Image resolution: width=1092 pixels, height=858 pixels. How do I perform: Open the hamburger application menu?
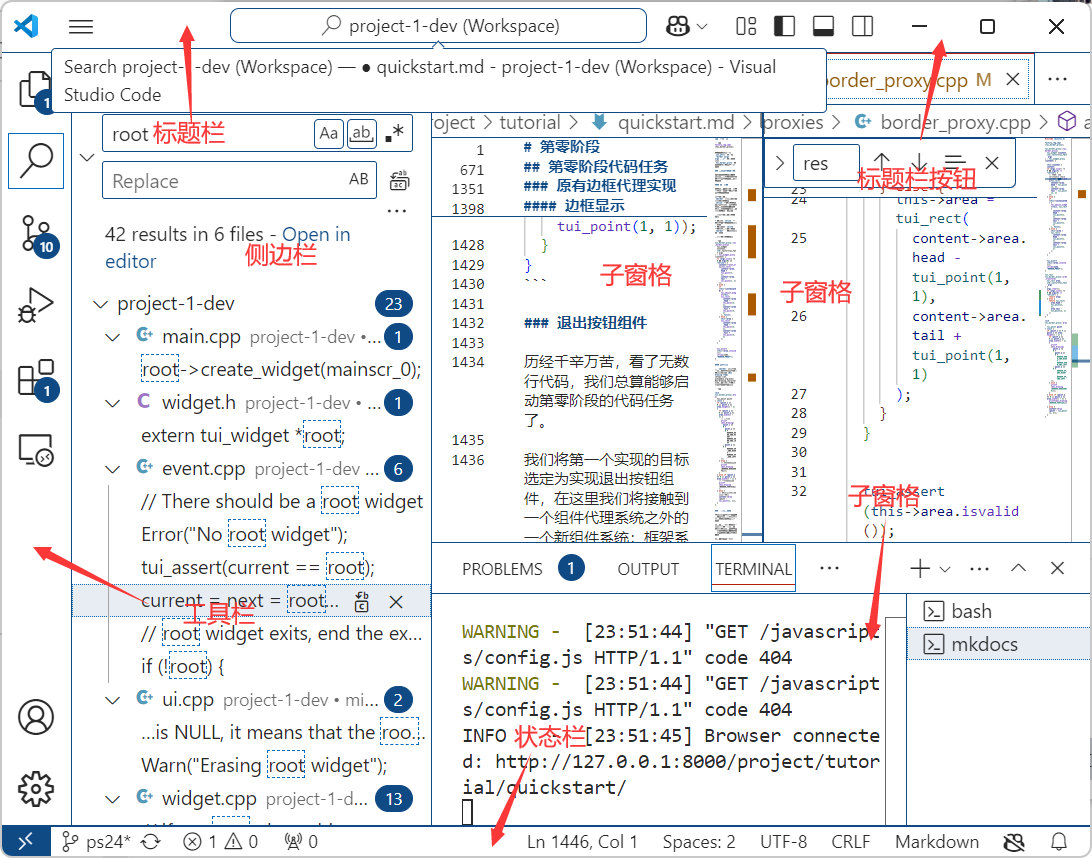[x=81, y=26]
